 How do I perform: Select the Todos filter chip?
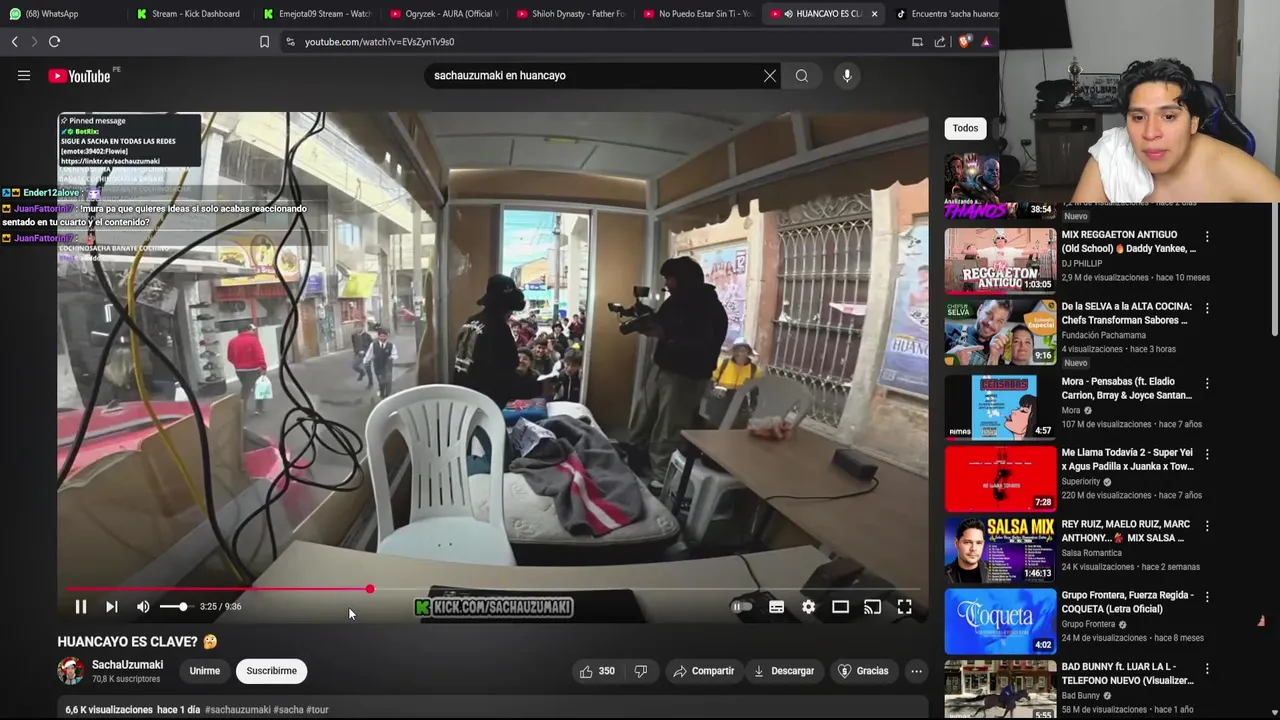coord(965,128)
